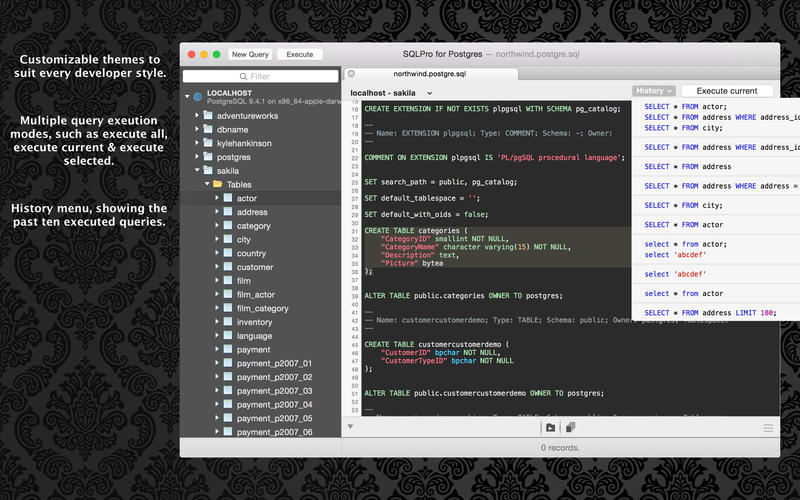Click the Filter search field
This screenshot has width=800, height=500.
[x=260, y=76]
